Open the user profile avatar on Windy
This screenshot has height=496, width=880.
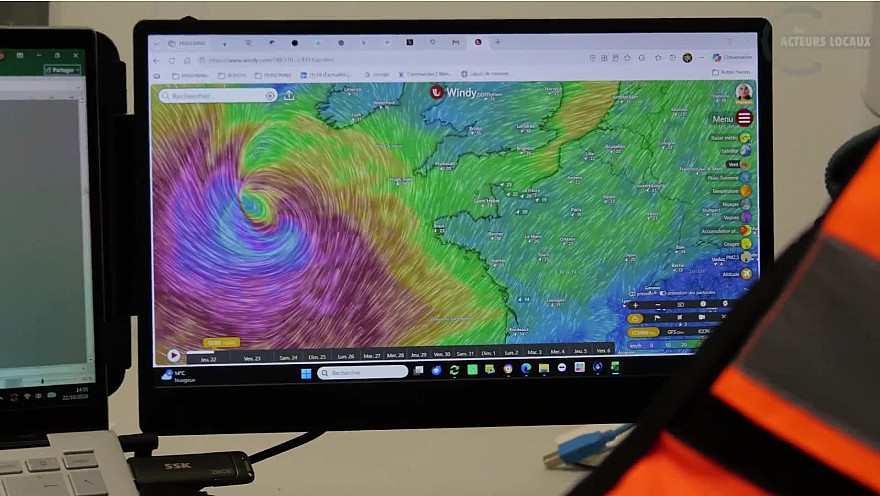point(744,93)
